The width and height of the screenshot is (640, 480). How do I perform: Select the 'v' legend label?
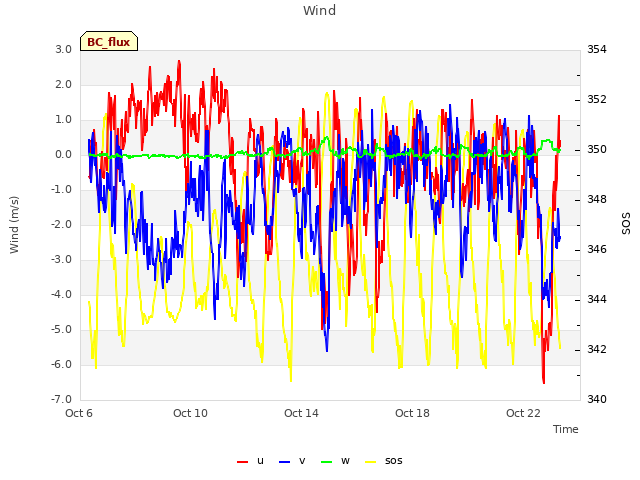302,461
